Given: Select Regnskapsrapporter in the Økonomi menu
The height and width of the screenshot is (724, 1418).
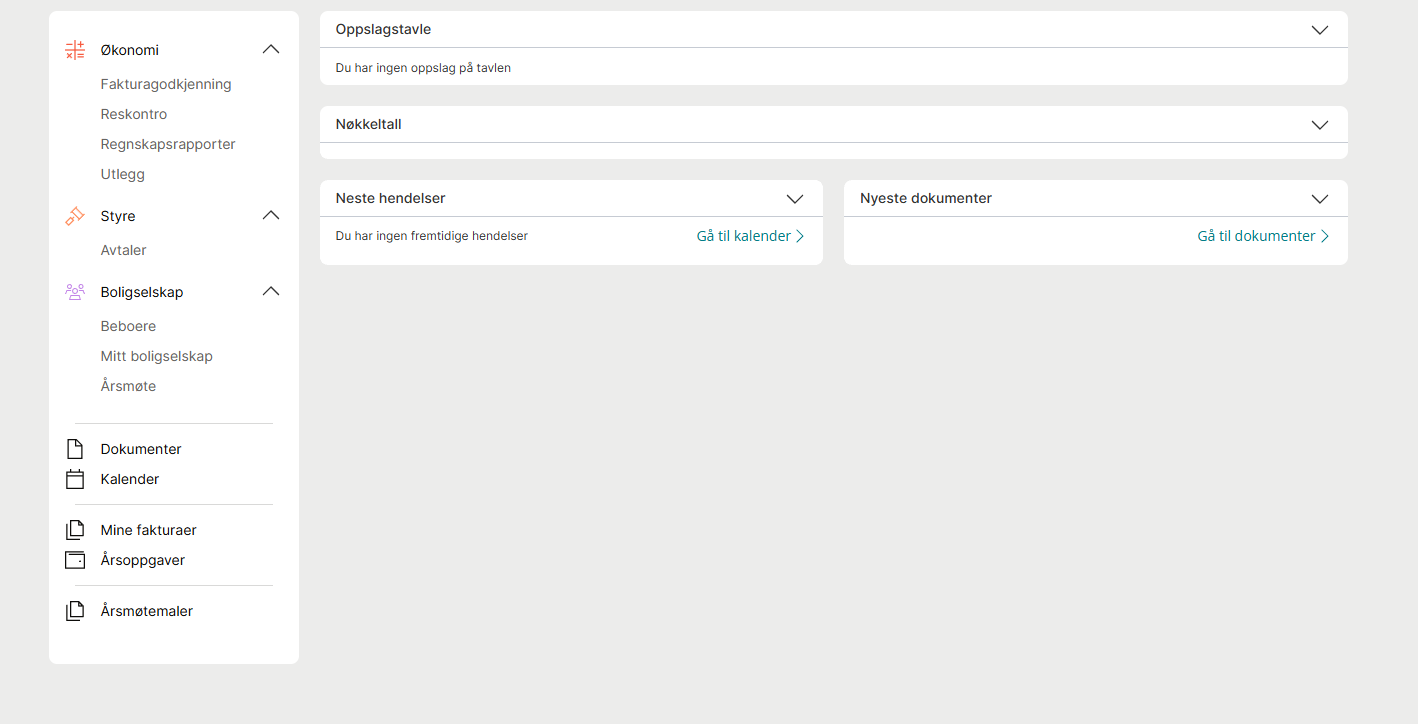Looking at the screenshot, I should (x=168, y=144).
